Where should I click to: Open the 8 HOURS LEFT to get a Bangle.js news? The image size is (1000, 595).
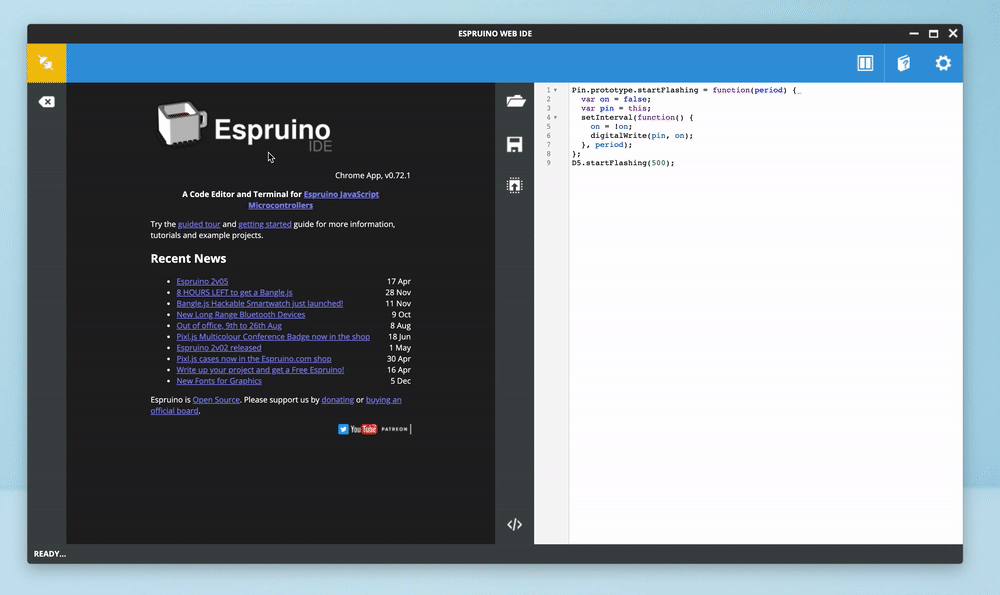point(234,292)
